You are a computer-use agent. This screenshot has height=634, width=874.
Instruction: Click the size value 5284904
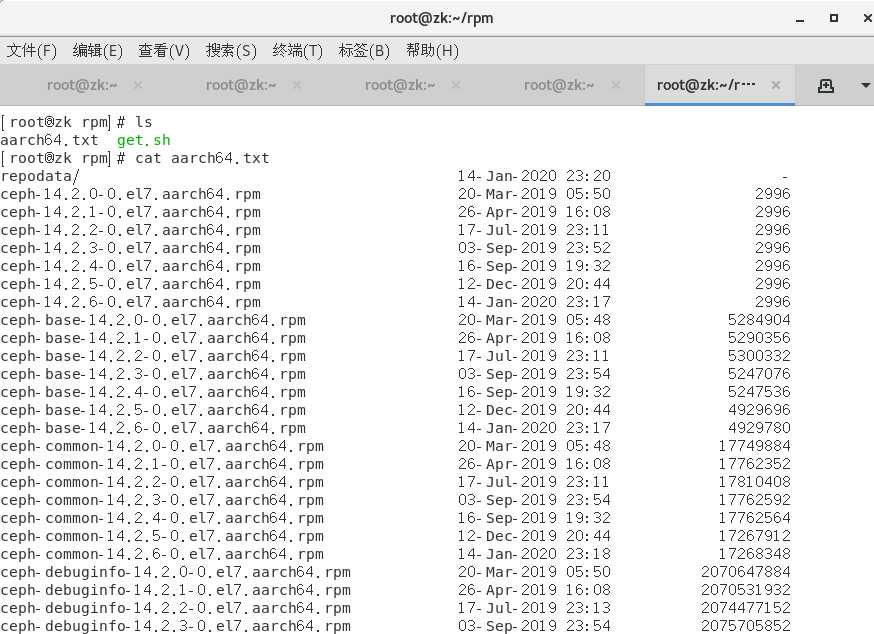pyautogui.click(x=759, y=320)
